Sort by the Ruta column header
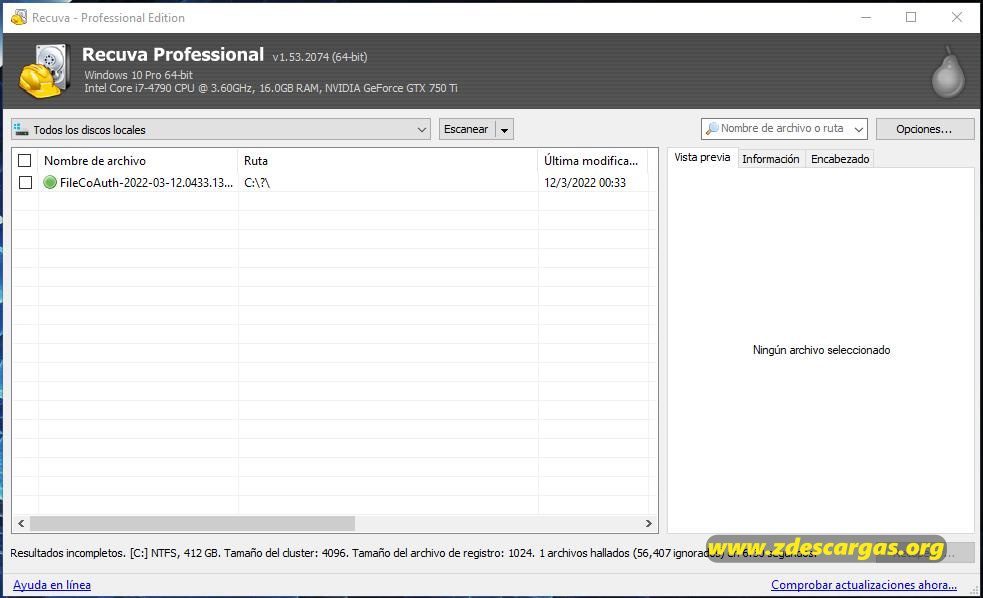The image size is (983, 598). pos(387,160)
